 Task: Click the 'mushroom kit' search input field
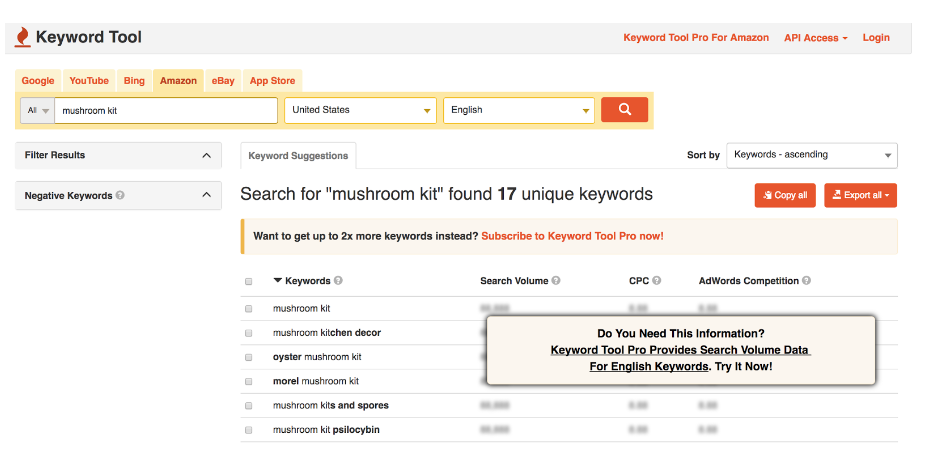[x=166, y=110]
